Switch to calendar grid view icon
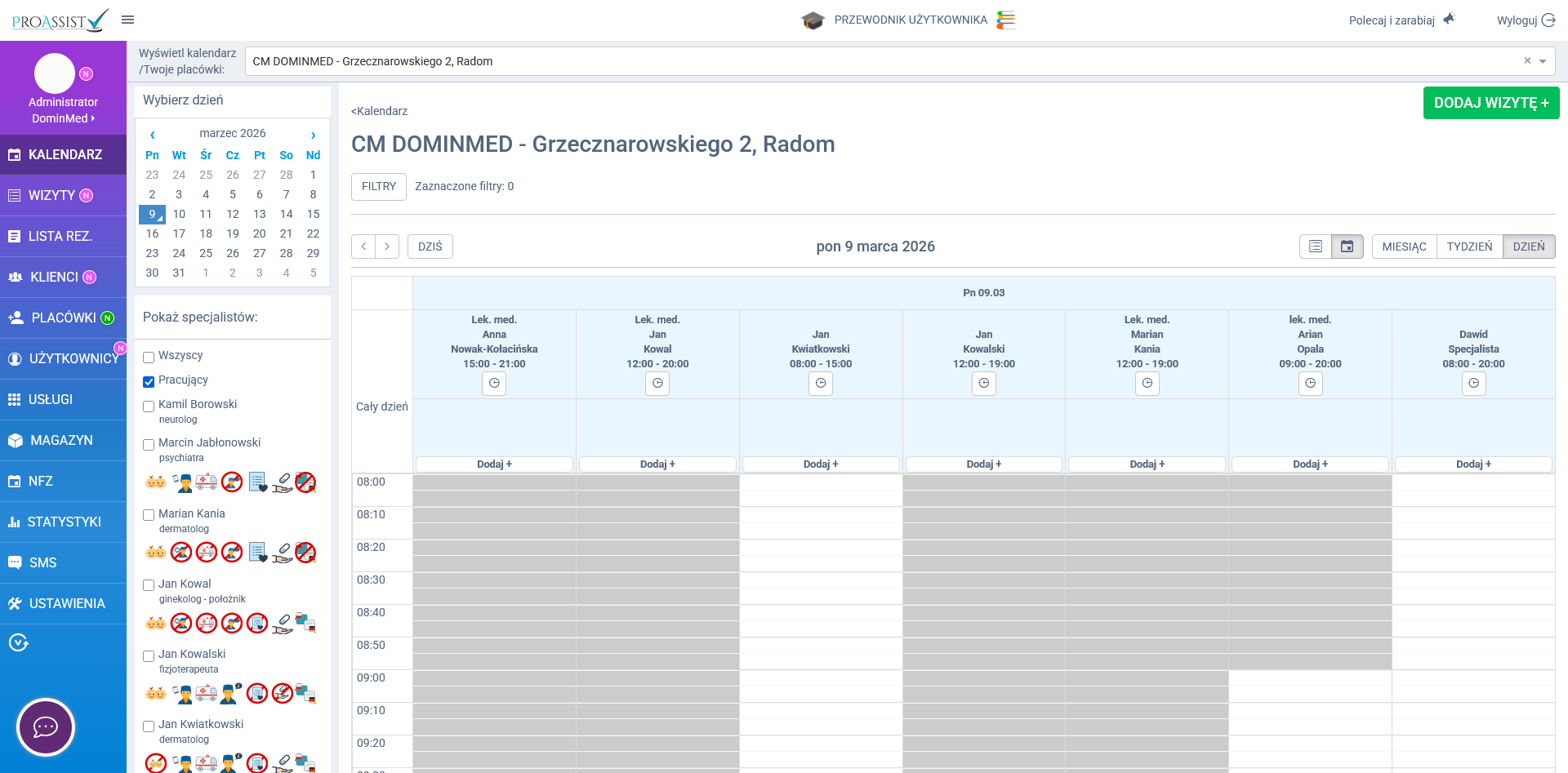 1347,247
